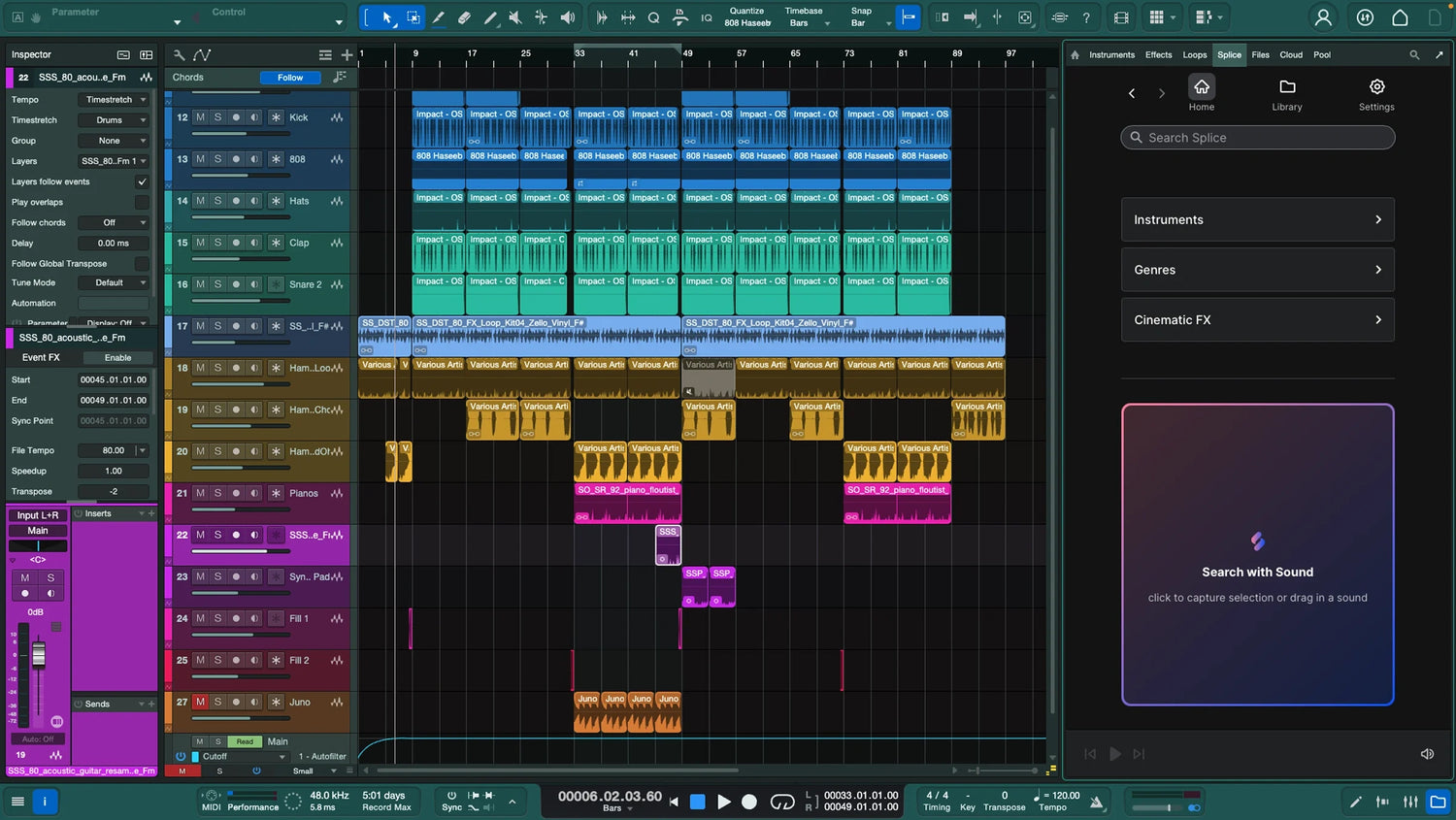Switch to the Loops browser tab

pyautogui.click(x=1194, y=55)
